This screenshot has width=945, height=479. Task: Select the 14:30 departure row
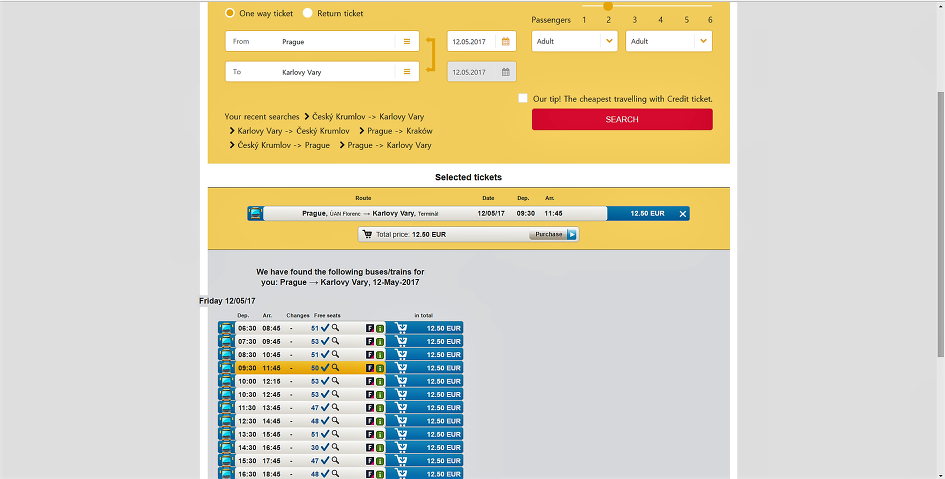click(341, 447)
